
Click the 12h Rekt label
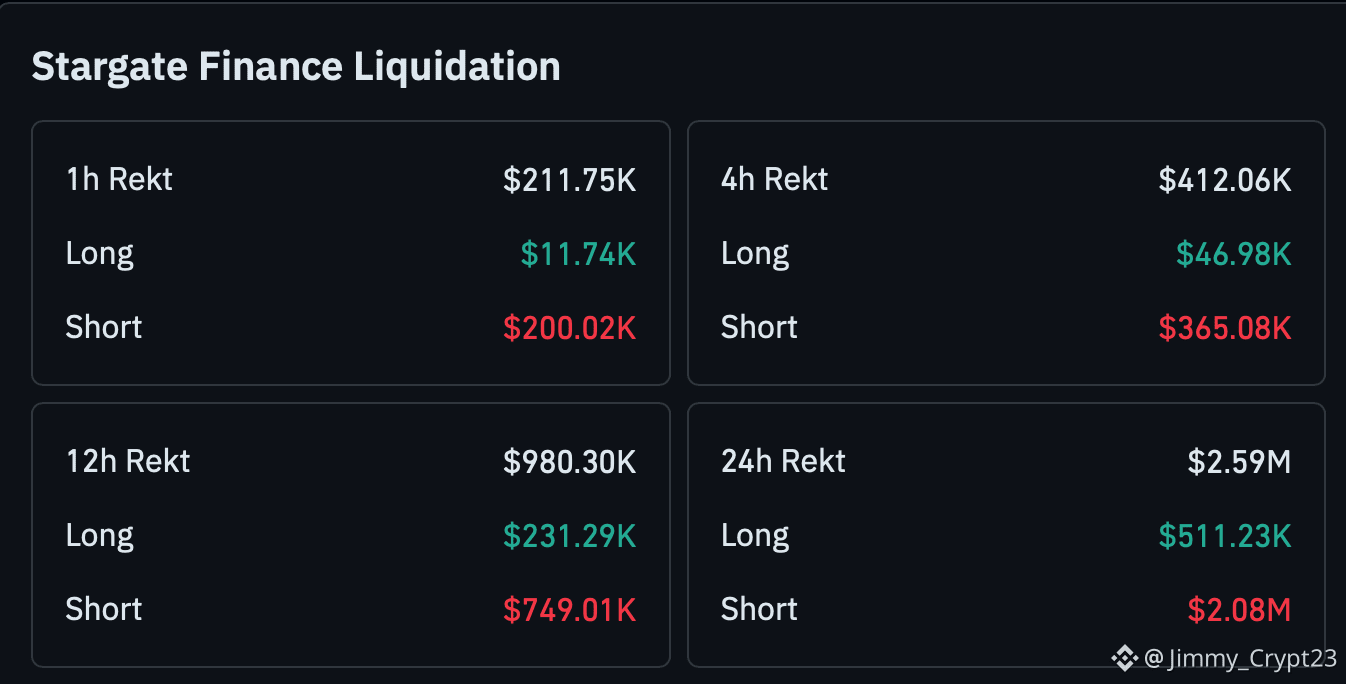(x=128, y=462)
